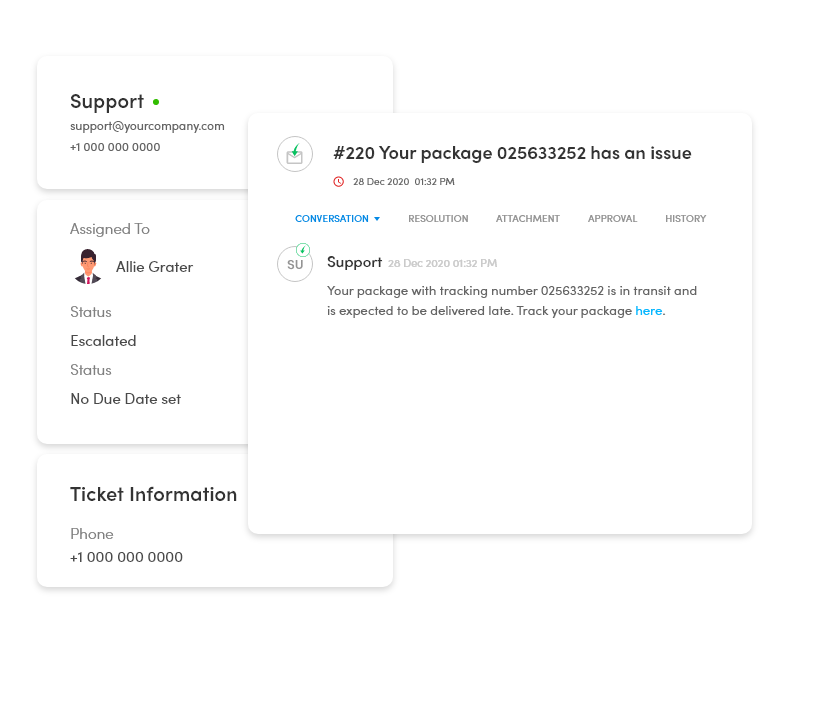Click the support@yourcompany.com email address
The height and width of the screenshot is (712, 826).
tap(148, 126)
